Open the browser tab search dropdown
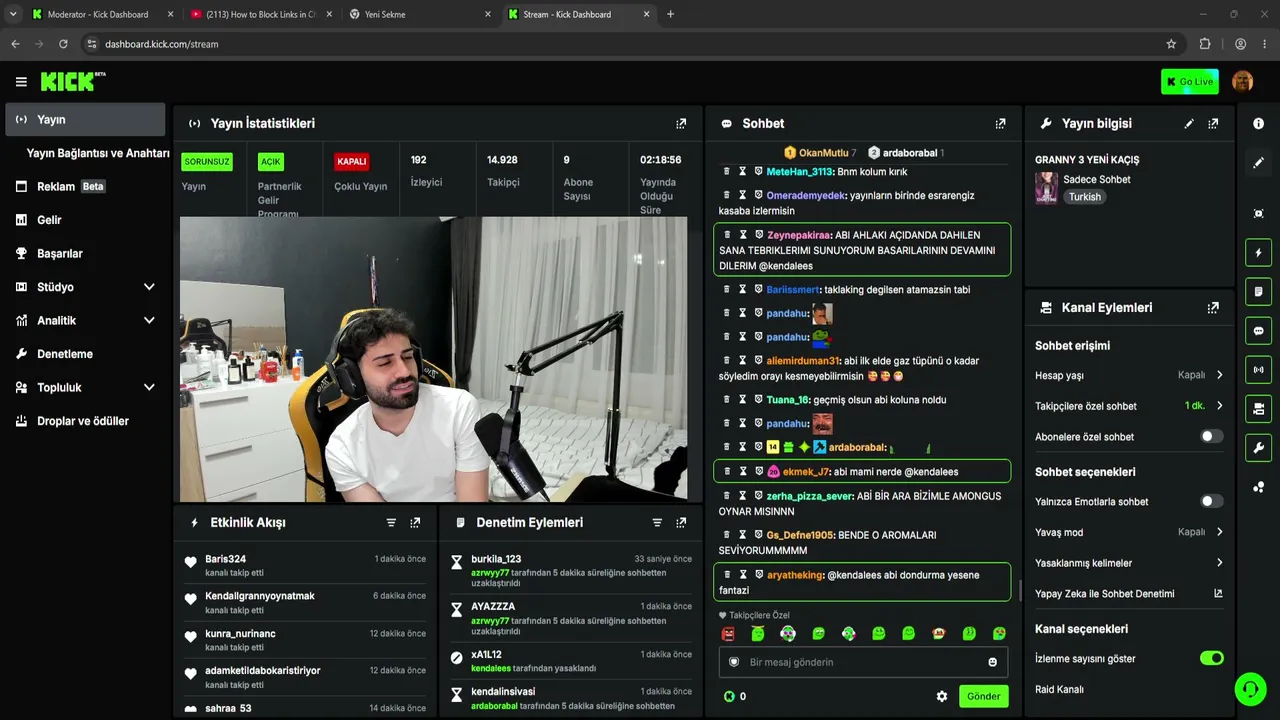Screen dimensions: 1280x720 [13, 14]
